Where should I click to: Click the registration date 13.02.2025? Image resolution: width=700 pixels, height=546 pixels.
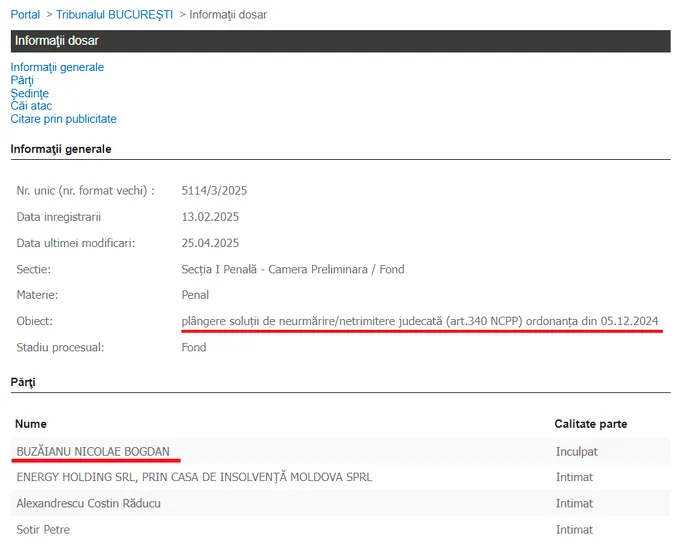click(x=210, y=217)
